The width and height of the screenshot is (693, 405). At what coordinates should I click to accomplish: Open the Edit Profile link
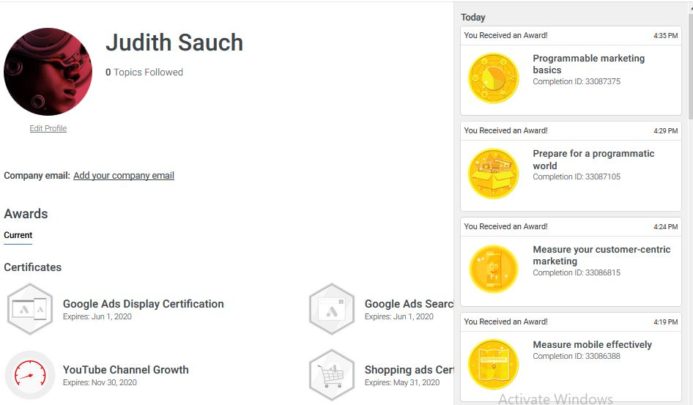click(x=48, y=128)
